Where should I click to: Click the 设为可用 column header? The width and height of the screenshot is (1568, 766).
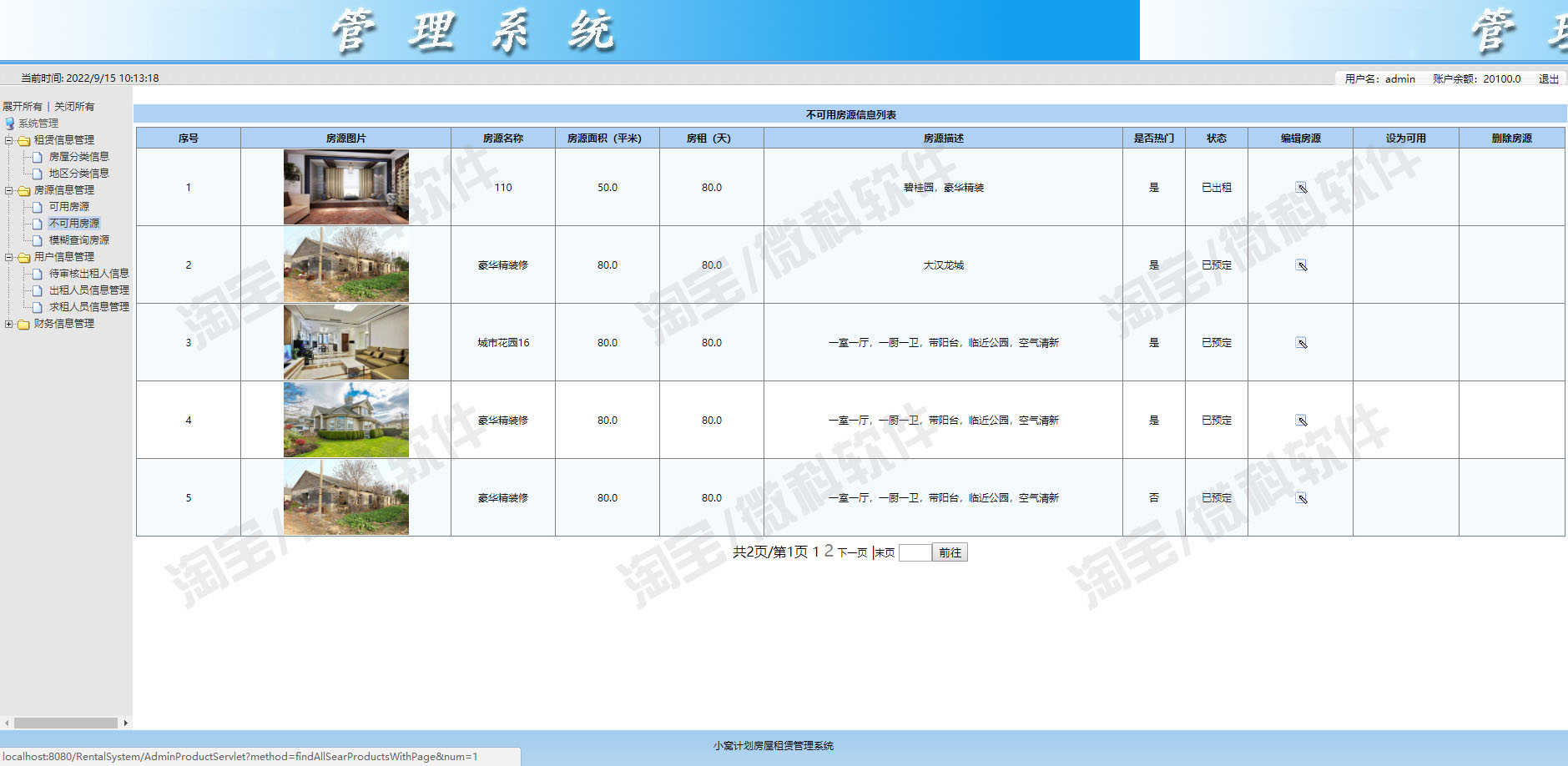pyautogui.click(x=1406, y=139)
